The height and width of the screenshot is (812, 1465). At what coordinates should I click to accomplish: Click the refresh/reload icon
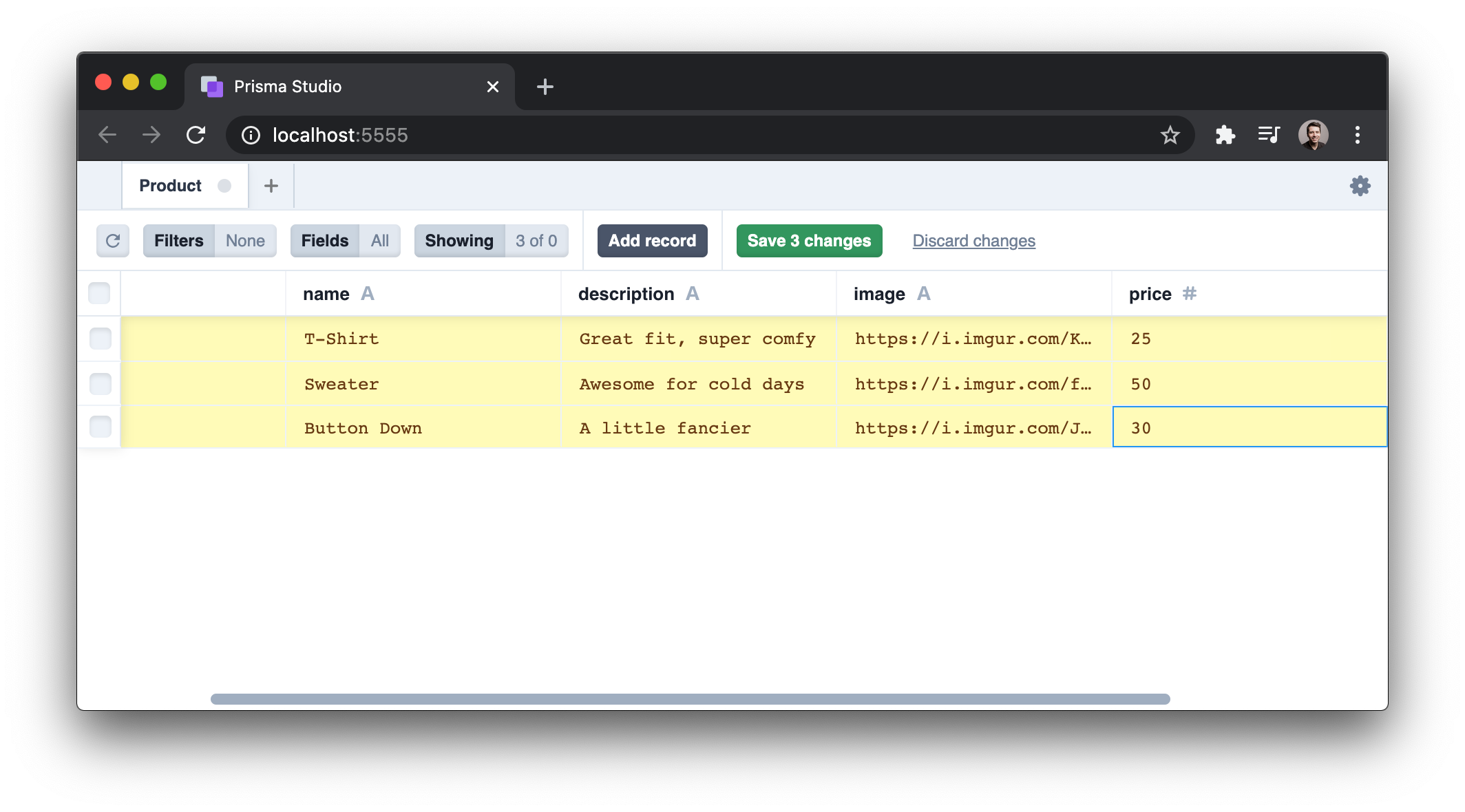pos(112,240)
